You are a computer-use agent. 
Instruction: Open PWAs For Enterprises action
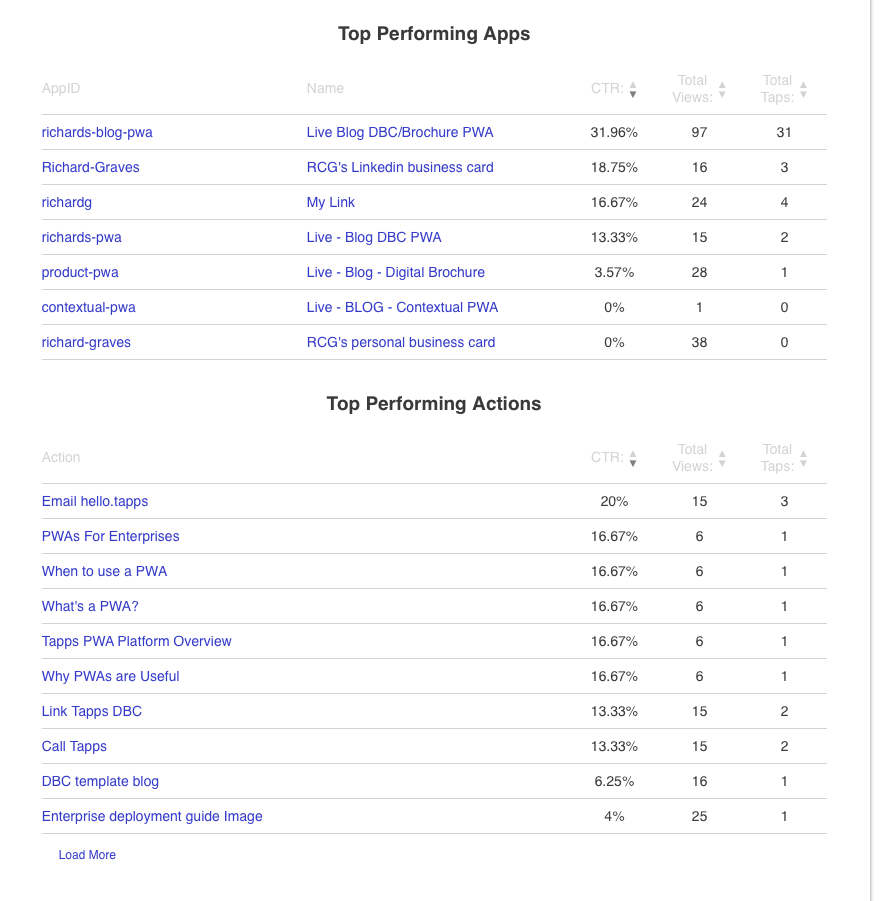point(111,536)
